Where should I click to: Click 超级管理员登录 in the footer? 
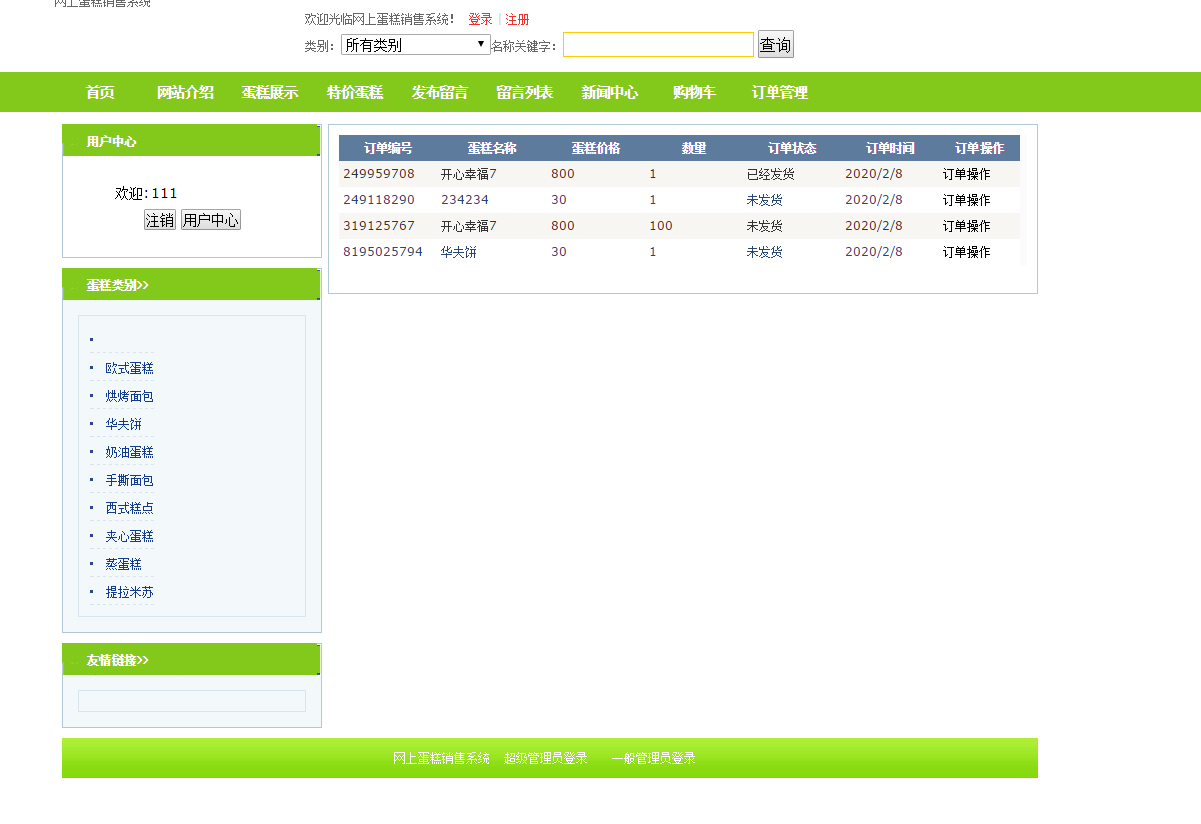546,758
